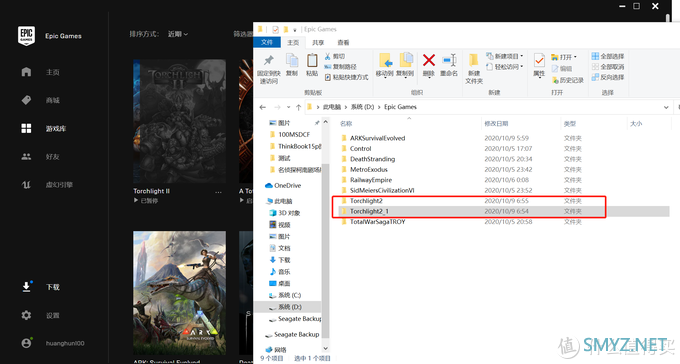
Task: Open the Settings gear icon
Action: coord(26,315)
